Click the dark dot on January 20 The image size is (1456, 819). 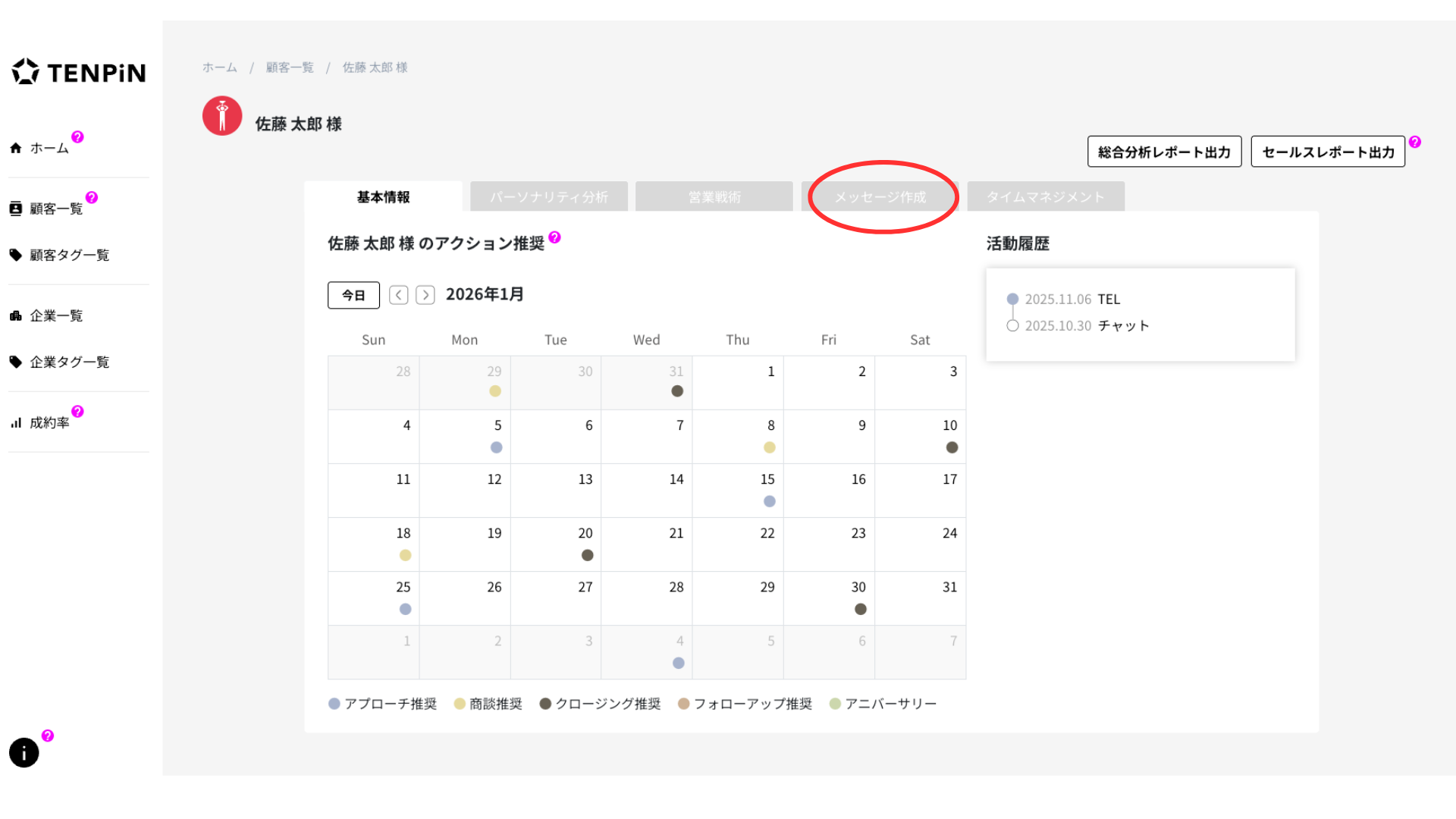[x=587, y=555]
